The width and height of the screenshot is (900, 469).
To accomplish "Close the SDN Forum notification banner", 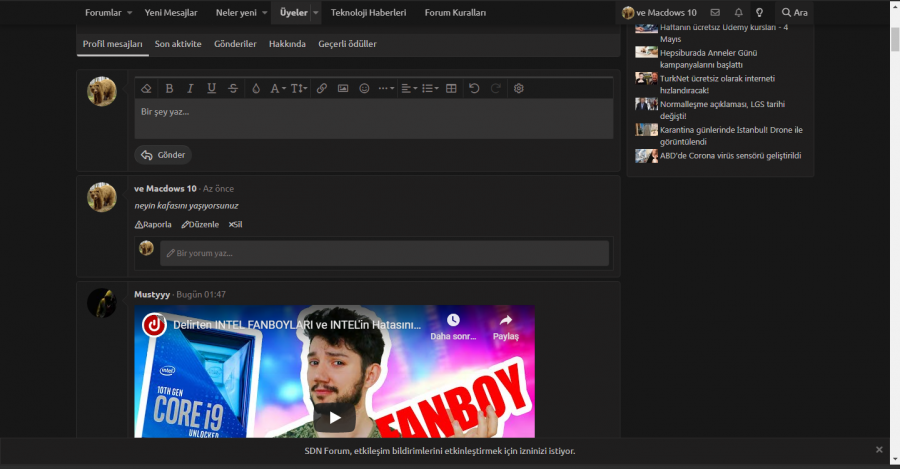I will tap(879, 450).
